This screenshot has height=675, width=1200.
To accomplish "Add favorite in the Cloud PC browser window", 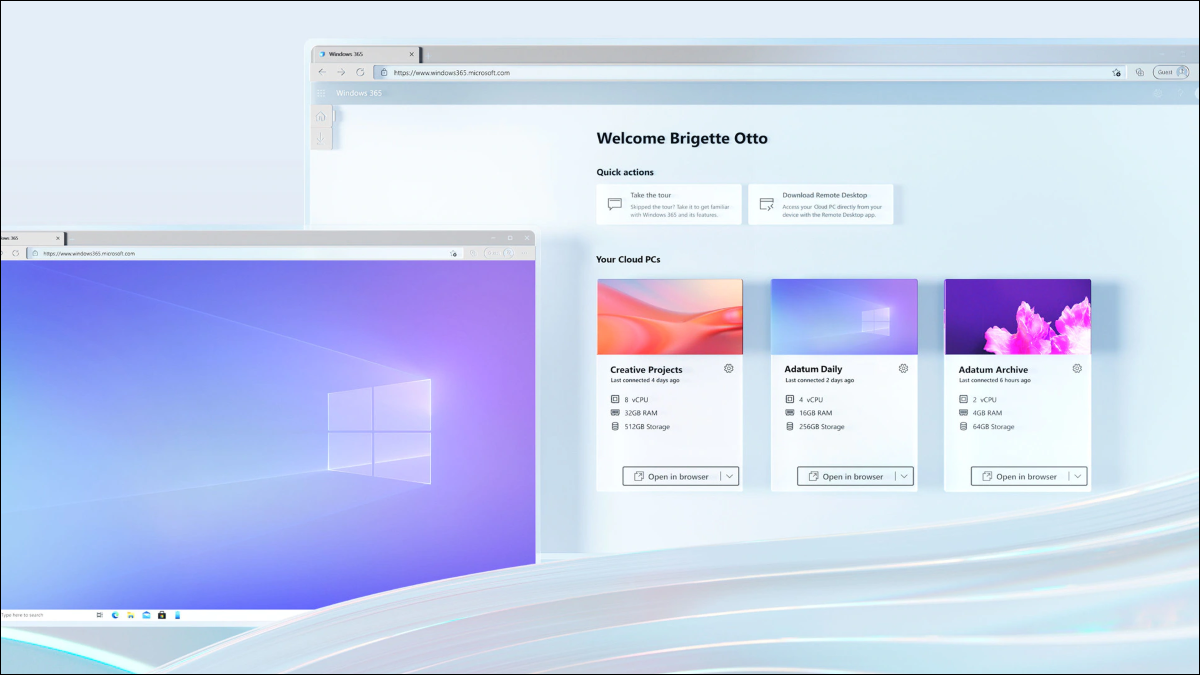I will pyautogui.click(x=454, y=253).
